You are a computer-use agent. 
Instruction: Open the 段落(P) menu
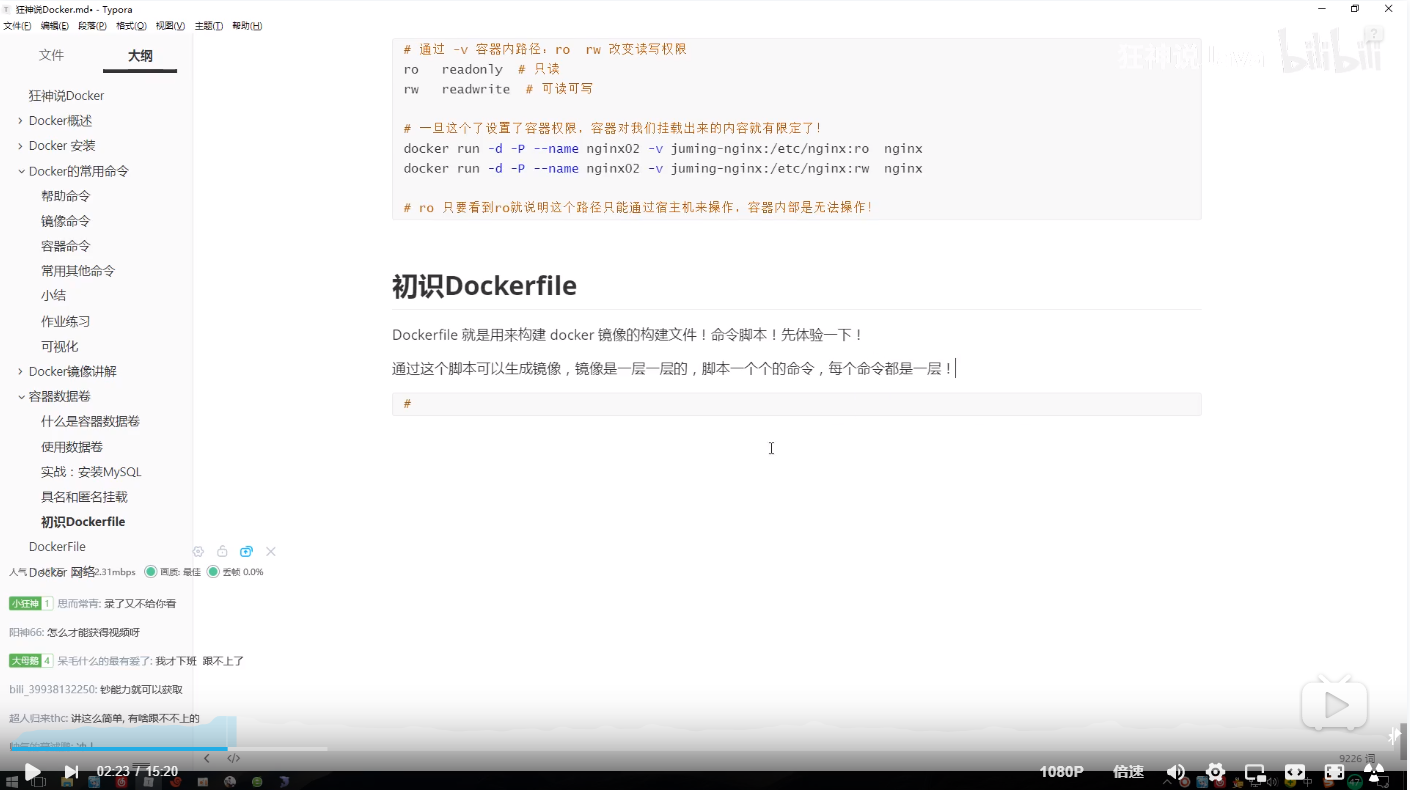93,26
